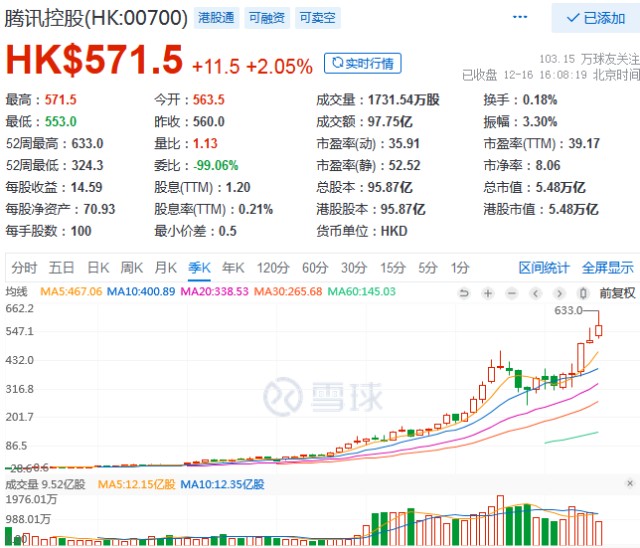The width and height of the screenshot is (640, 548).
Task: Click the 633.0 high marker on chart
Action: click(568, 311)
